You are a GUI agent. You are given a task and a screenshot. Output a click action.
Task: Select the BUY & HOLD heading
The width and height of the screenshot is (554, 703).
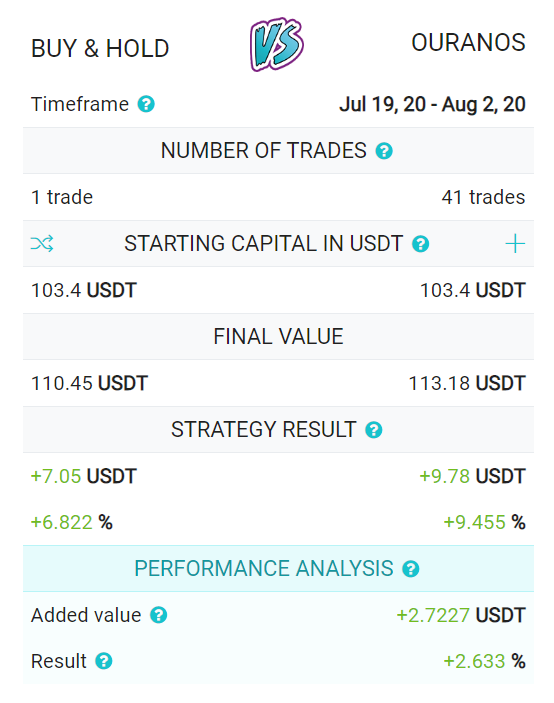pos(100,48)
